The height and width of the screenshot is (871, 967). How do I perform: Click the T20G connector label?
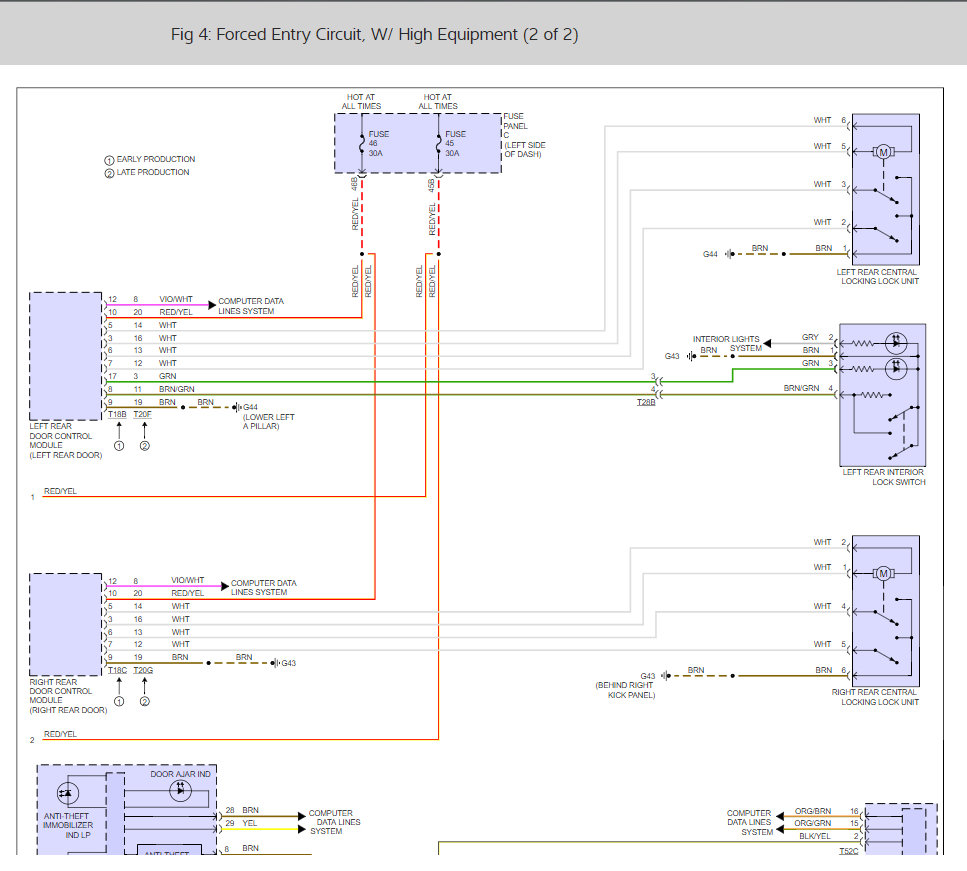point(143,671)
